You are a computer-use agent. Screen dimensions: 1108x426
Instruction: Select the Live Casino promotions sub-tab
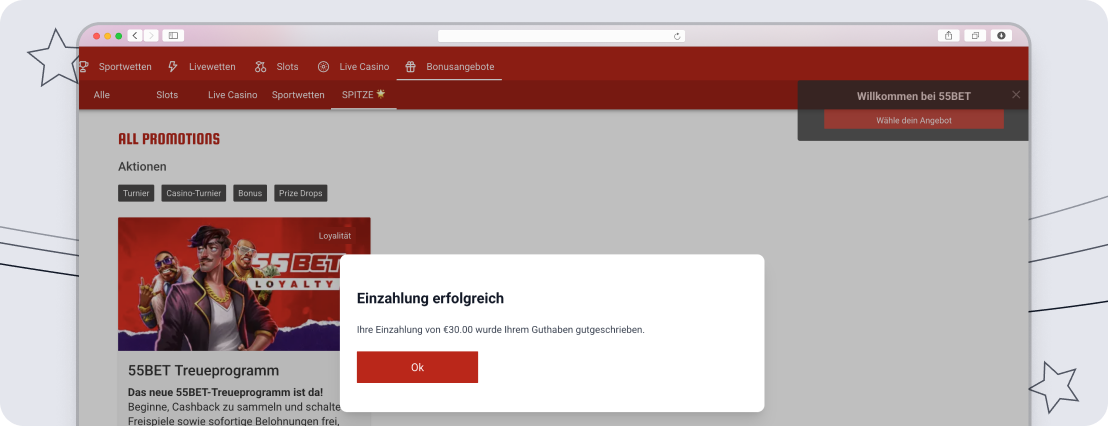[x=232, y=95]
